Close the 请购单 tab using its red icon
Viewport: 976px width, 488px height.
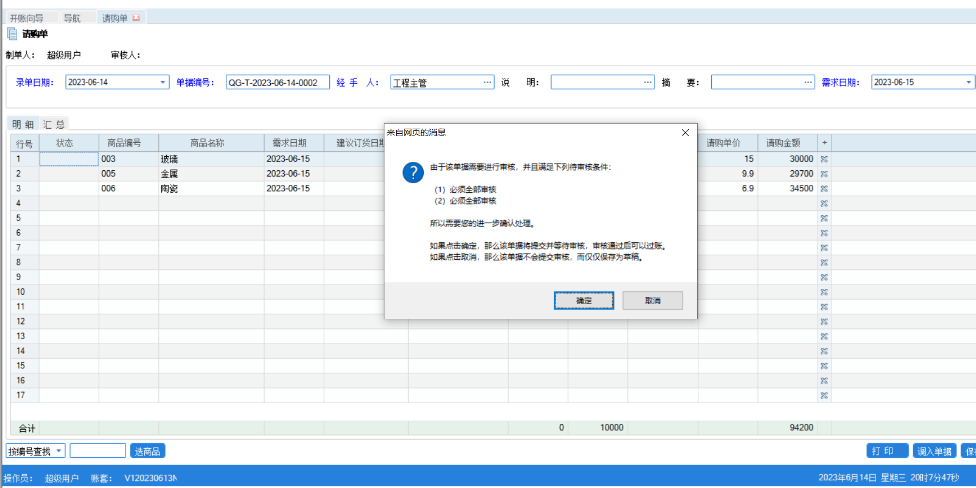137,19
